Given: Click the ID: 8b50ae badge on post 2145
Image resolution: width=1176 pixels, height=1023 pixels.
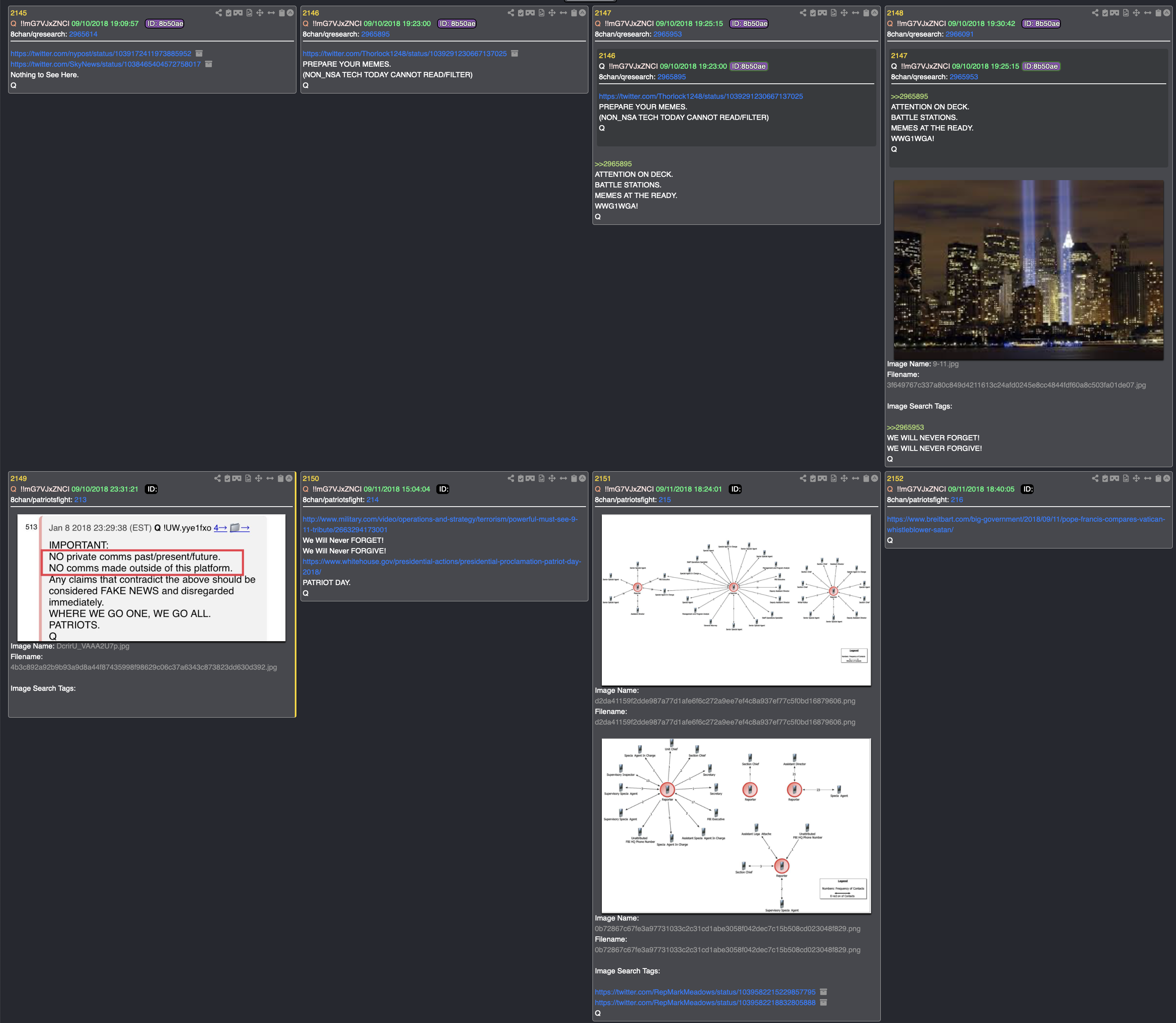Looking at the screenshot, I should click(x=165, y=24).
